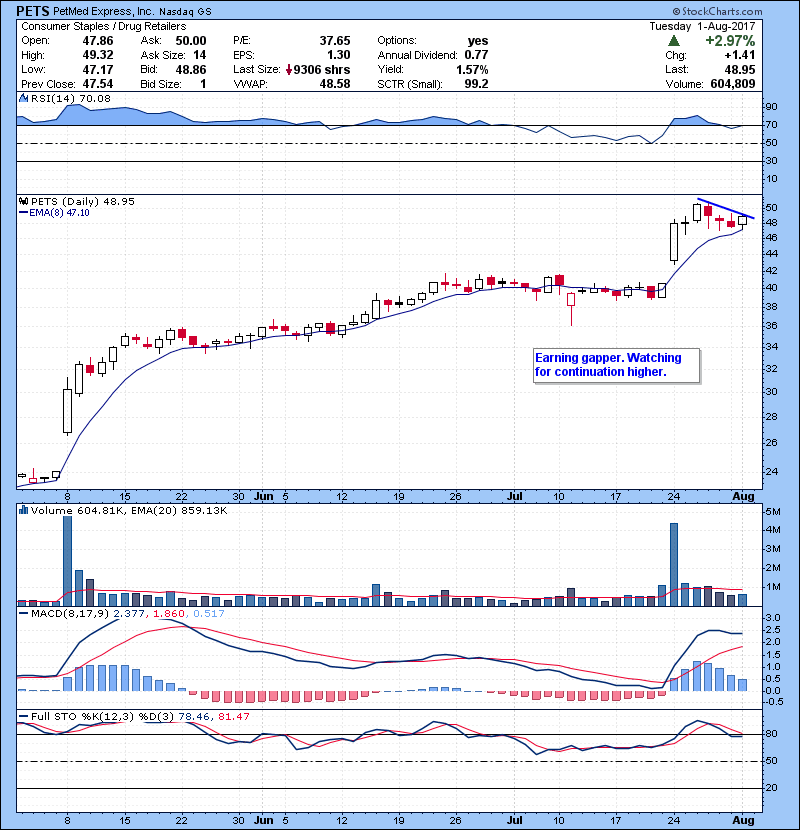800x830 pixels.
Task: Click the Ask price 50.00
Action: tap(191, 41)
